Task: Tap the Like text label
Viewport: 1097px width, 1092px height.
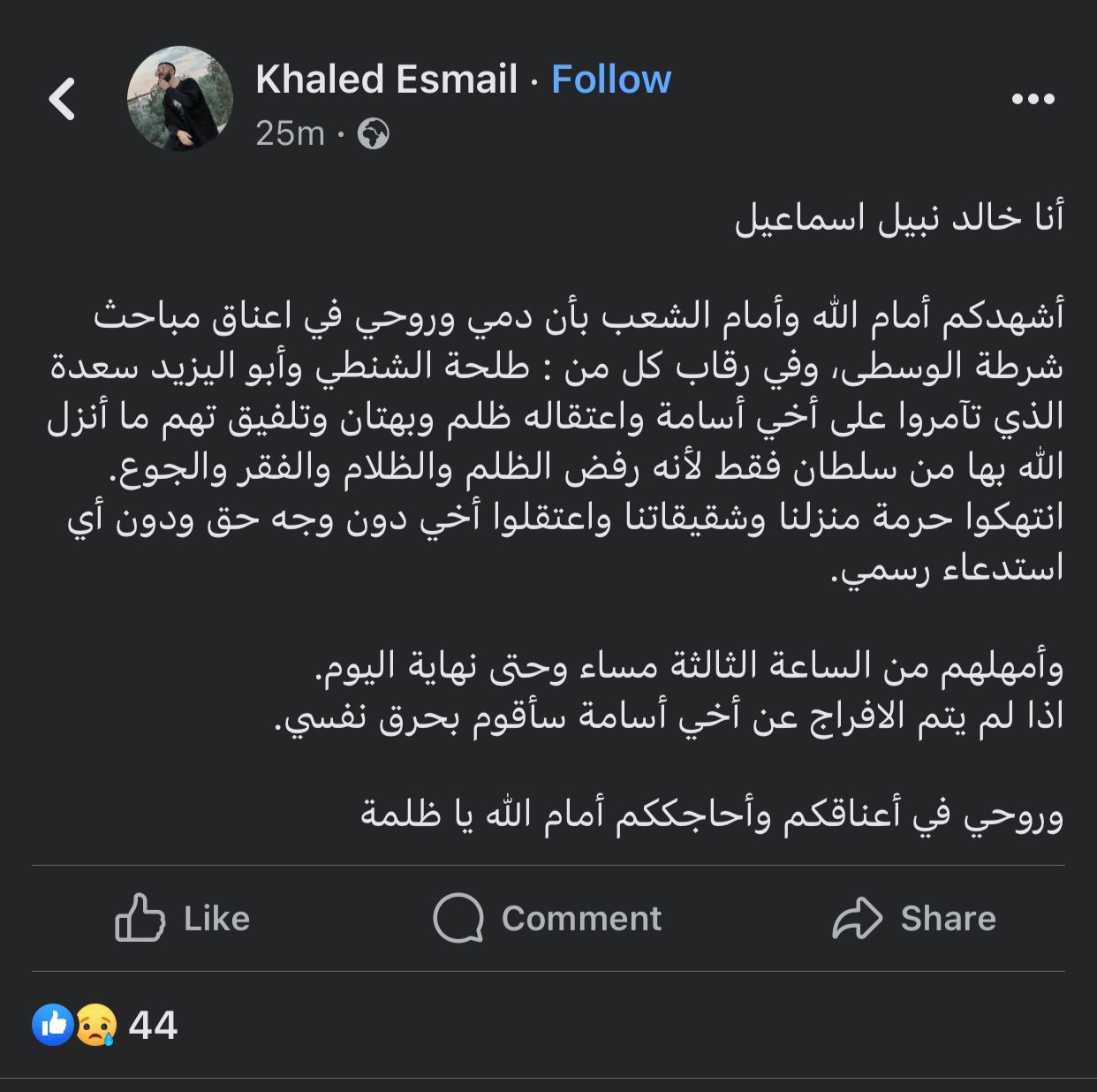Action: click(x=216, y=919)
